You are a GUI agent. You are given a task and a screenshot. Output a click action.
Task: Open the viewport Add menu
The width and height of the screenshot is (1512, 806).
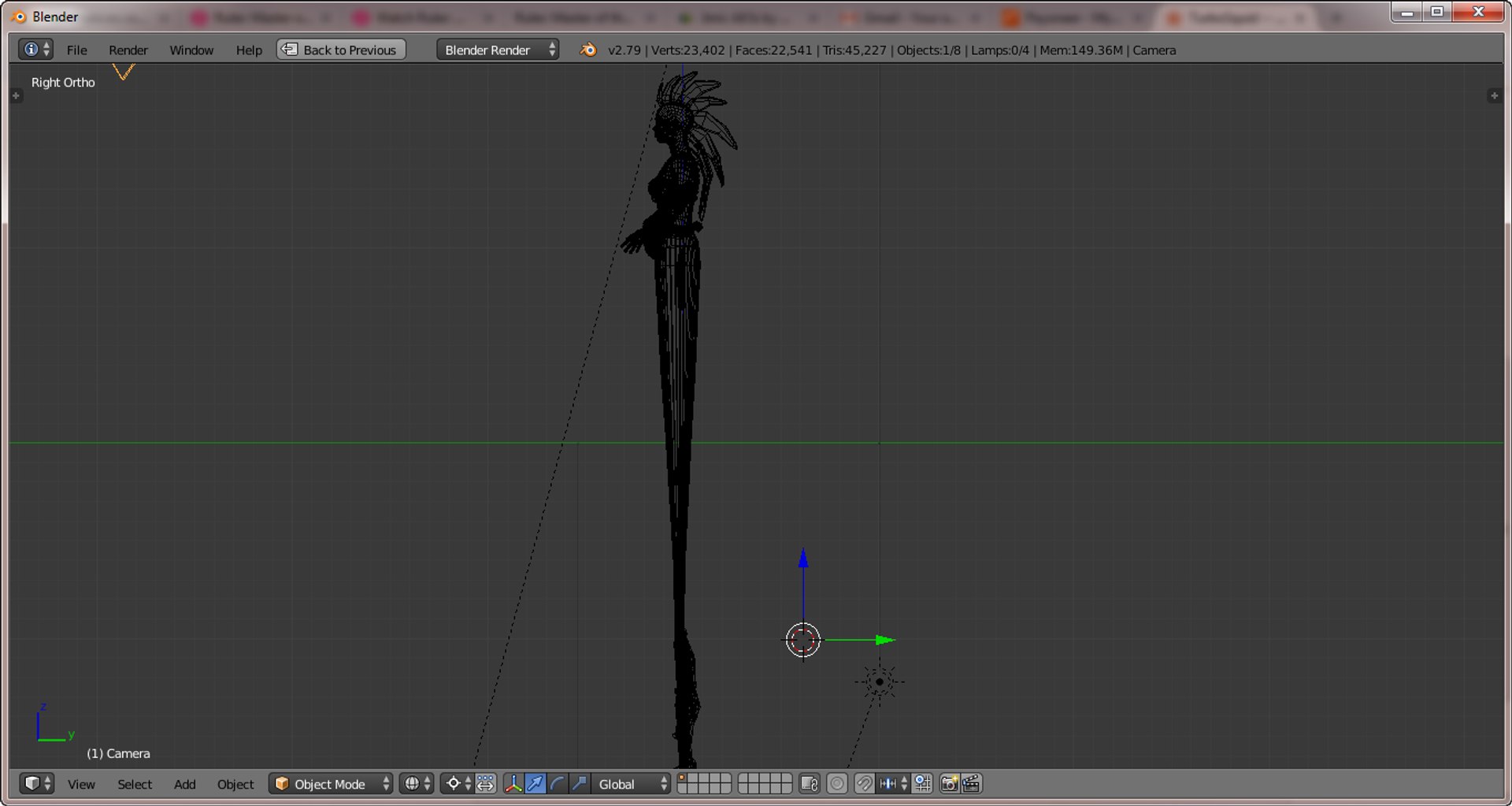click(185, 784)
